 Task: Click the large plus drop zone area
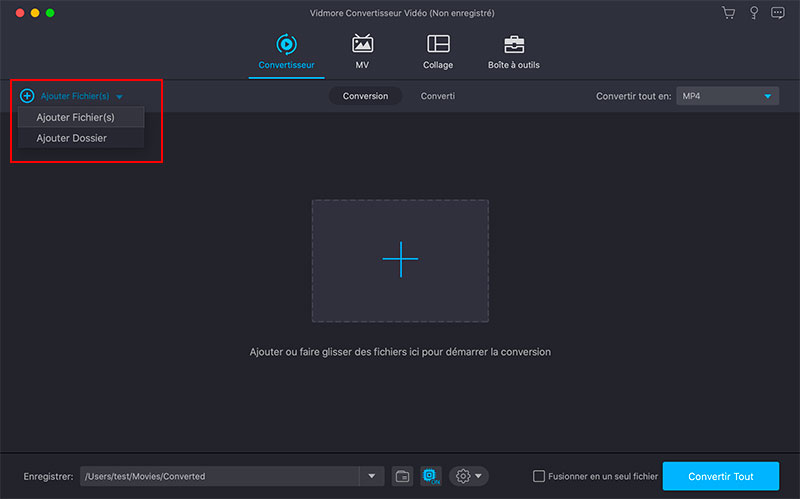(400, 260)
